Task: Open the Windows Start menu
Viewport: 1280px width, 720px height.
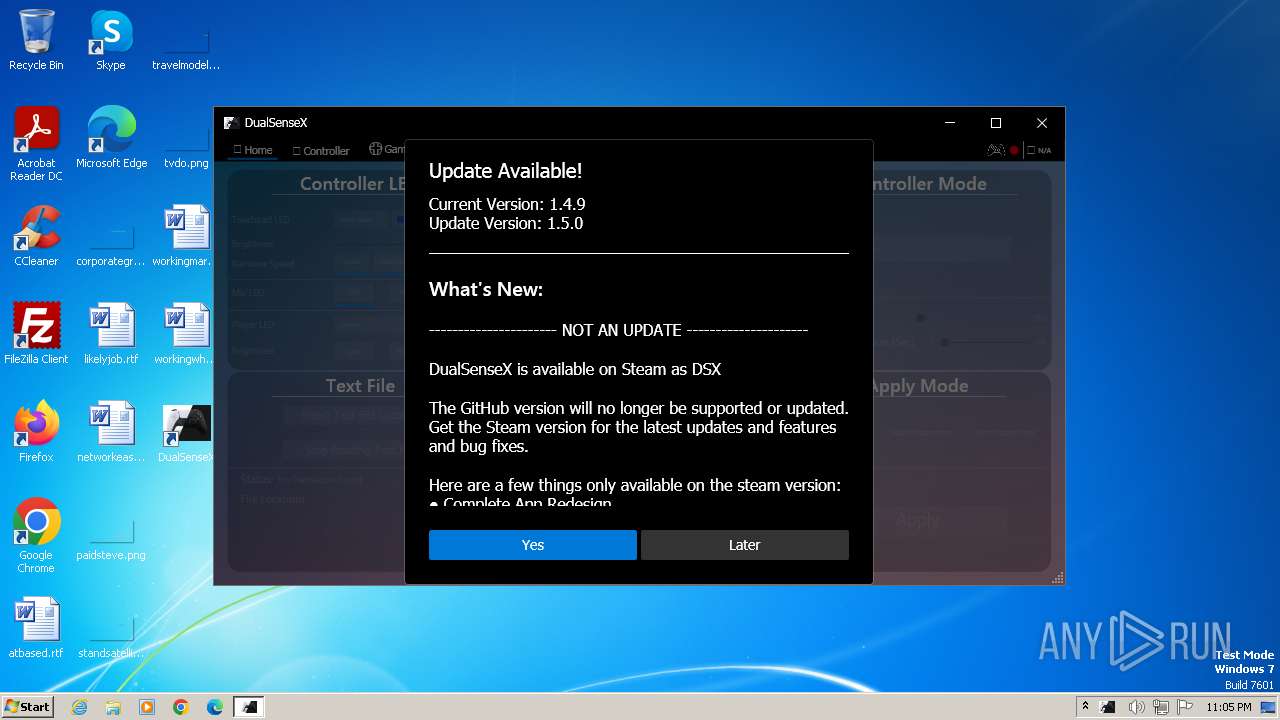Action: click(27, 706)
